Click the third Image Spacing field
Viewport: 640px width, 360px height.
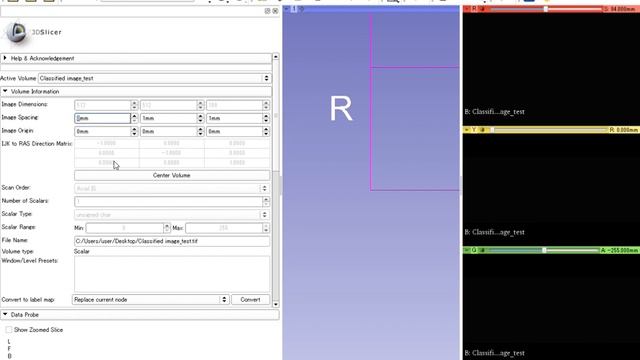(x=235, y=118)
